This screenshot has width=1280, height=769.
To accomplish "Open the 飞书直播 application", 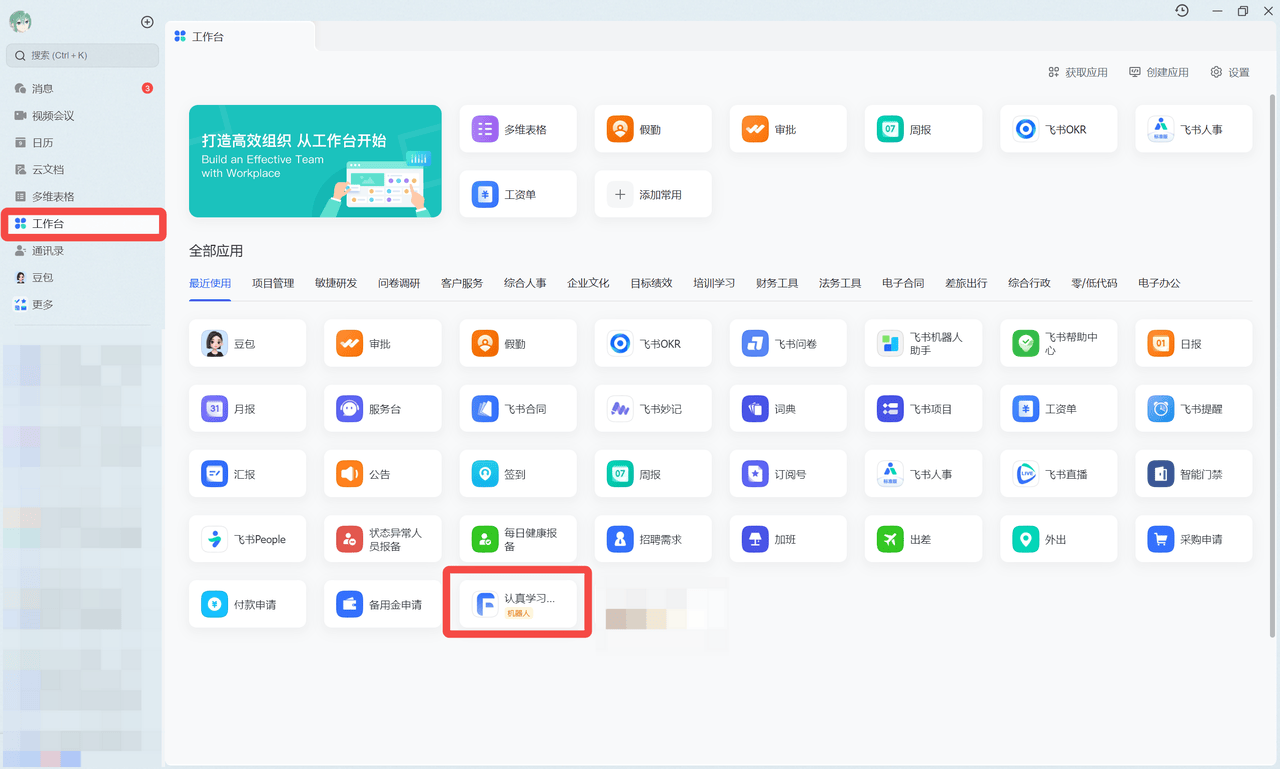I will (x=1058, y=473).
